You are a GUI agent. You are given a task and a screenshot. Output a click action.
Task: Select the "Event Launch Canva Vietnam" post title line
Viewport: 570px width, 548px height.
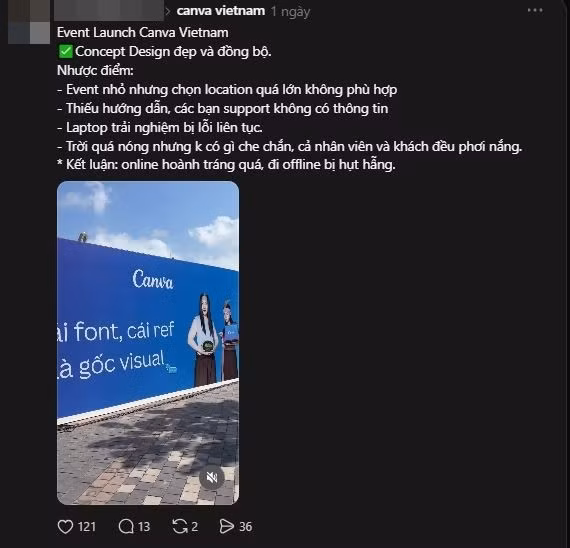click(143, 32)
